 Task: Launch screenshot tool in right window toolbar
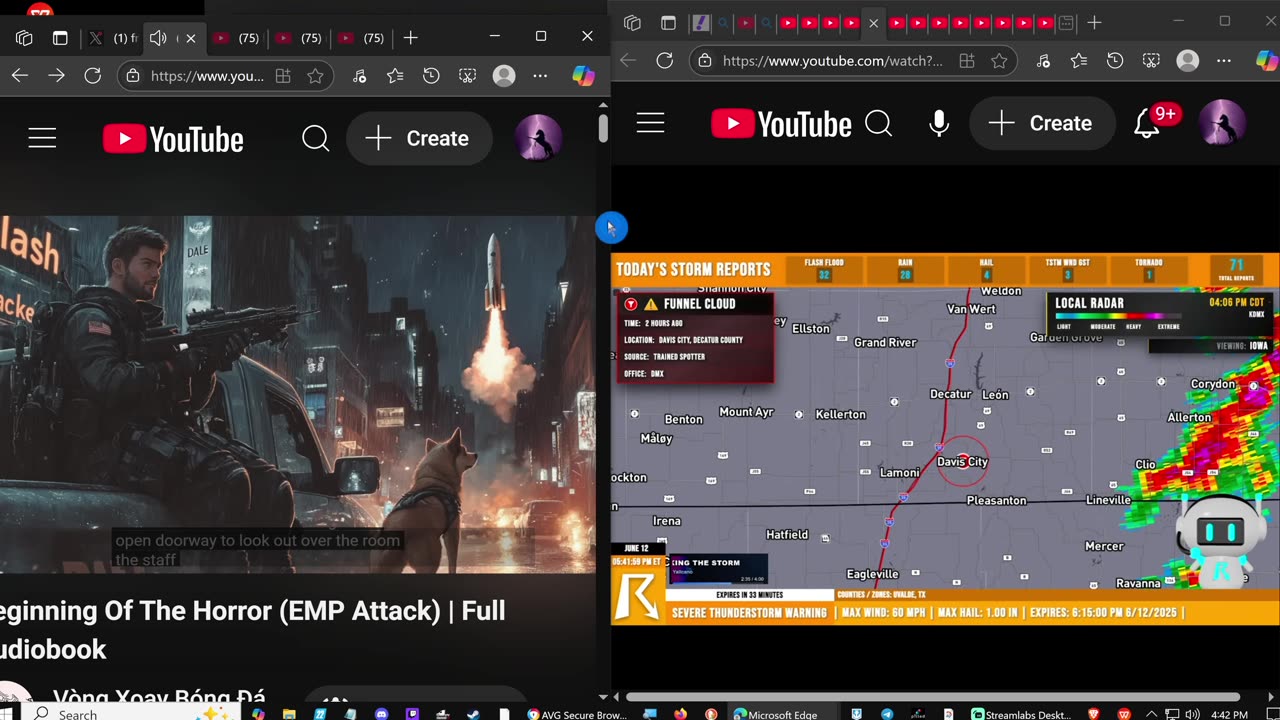(x=1151, y=61)
